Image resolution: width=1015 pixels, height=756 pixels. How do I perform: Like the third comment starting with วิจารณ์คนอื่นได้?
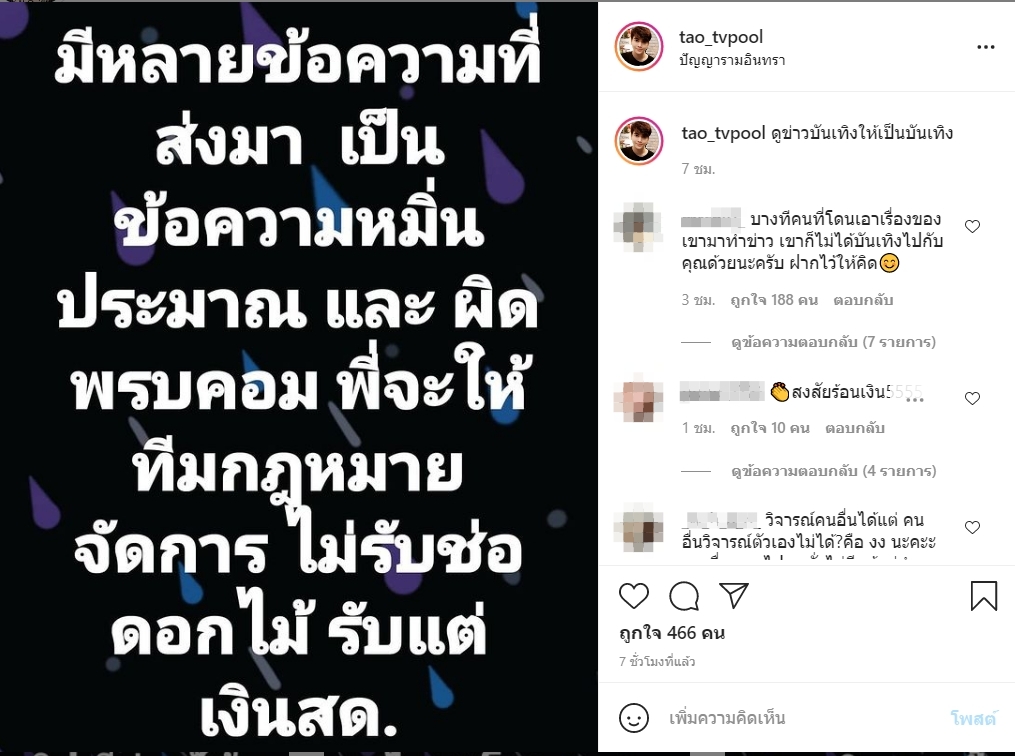pyautogui.click(x=972, y=527)
